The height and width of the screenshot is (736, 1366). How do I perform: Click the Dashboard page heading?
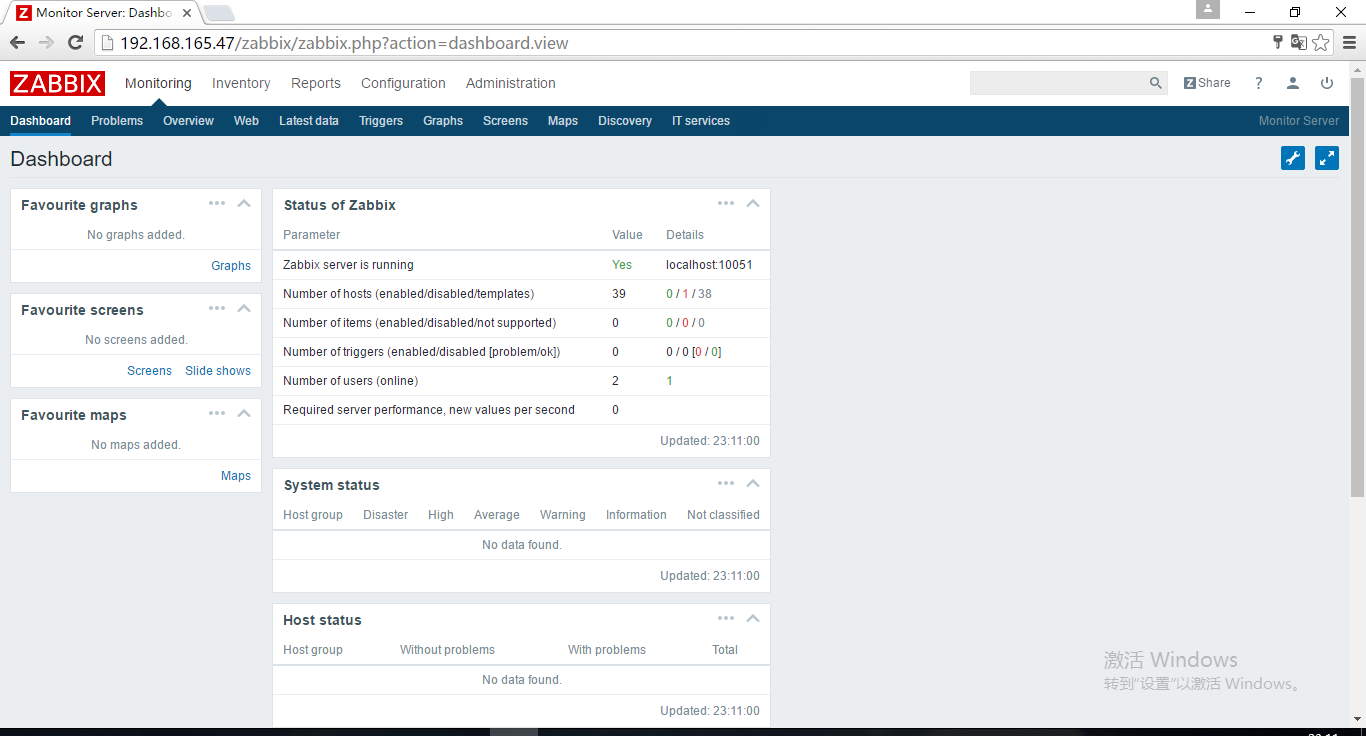61,159
